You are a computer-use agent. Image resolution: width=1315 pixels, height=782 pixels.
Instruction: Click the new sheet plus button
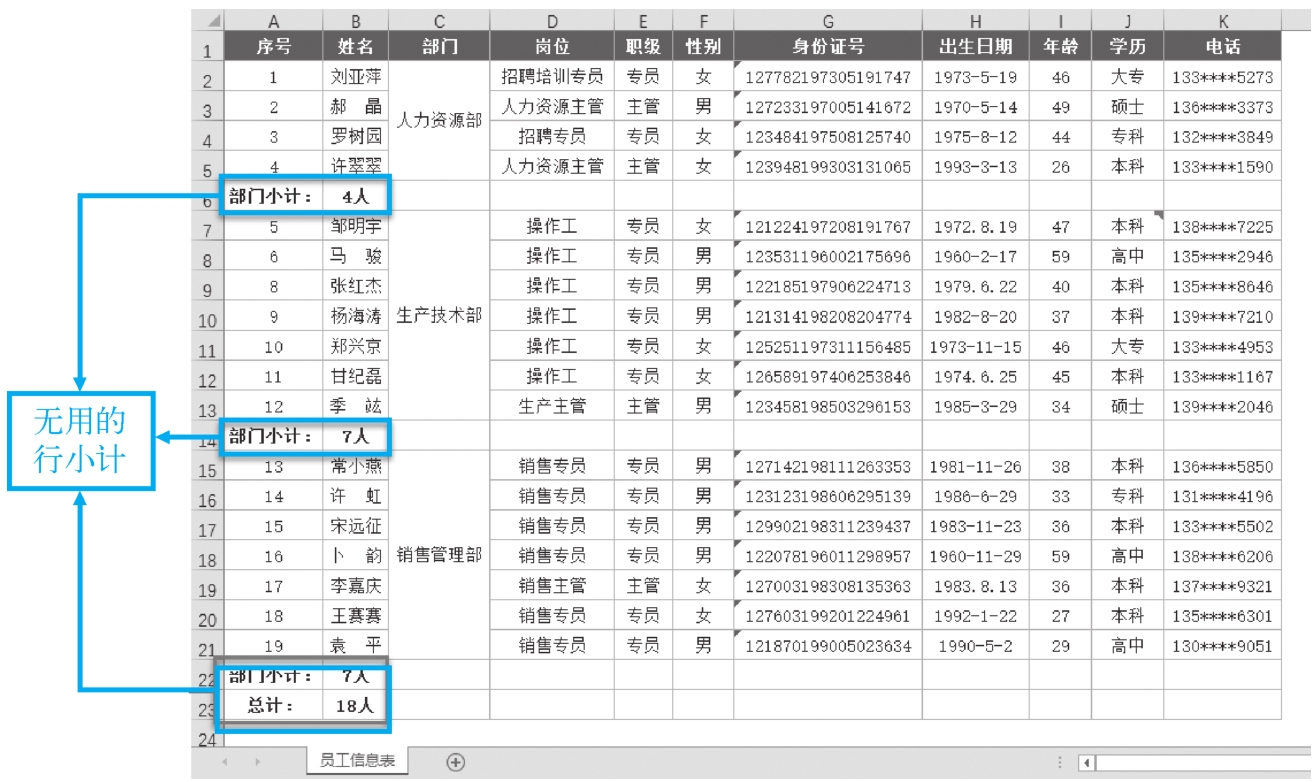456,762
